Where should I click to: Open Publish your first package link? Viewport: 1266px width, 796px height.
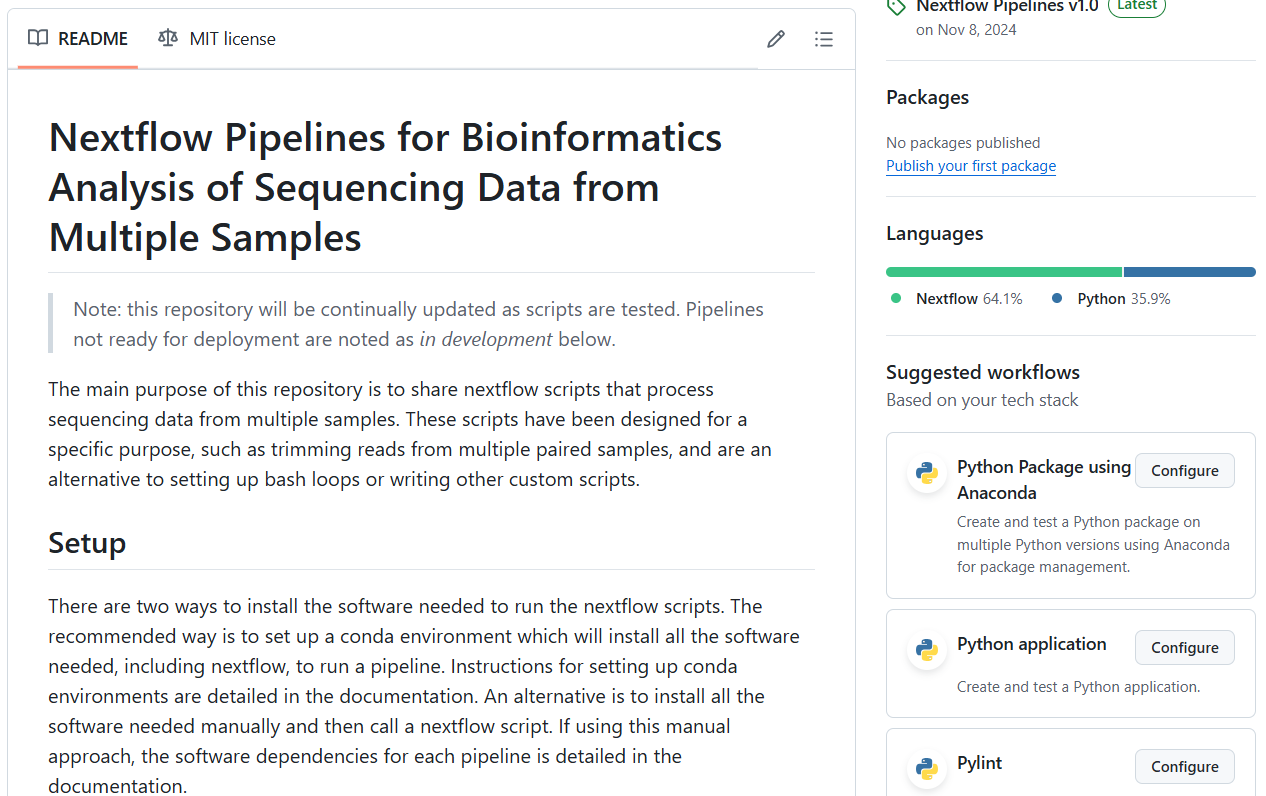click(x=971, y=166)
